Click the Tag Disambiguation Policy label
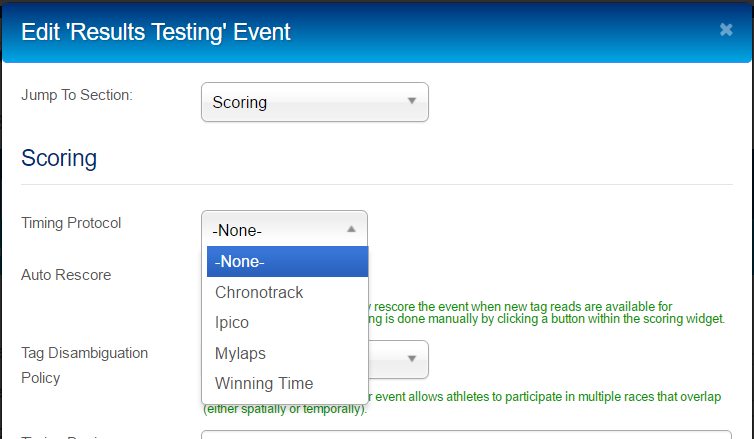This screenshot has height=439, width=754. click(85, 365)
